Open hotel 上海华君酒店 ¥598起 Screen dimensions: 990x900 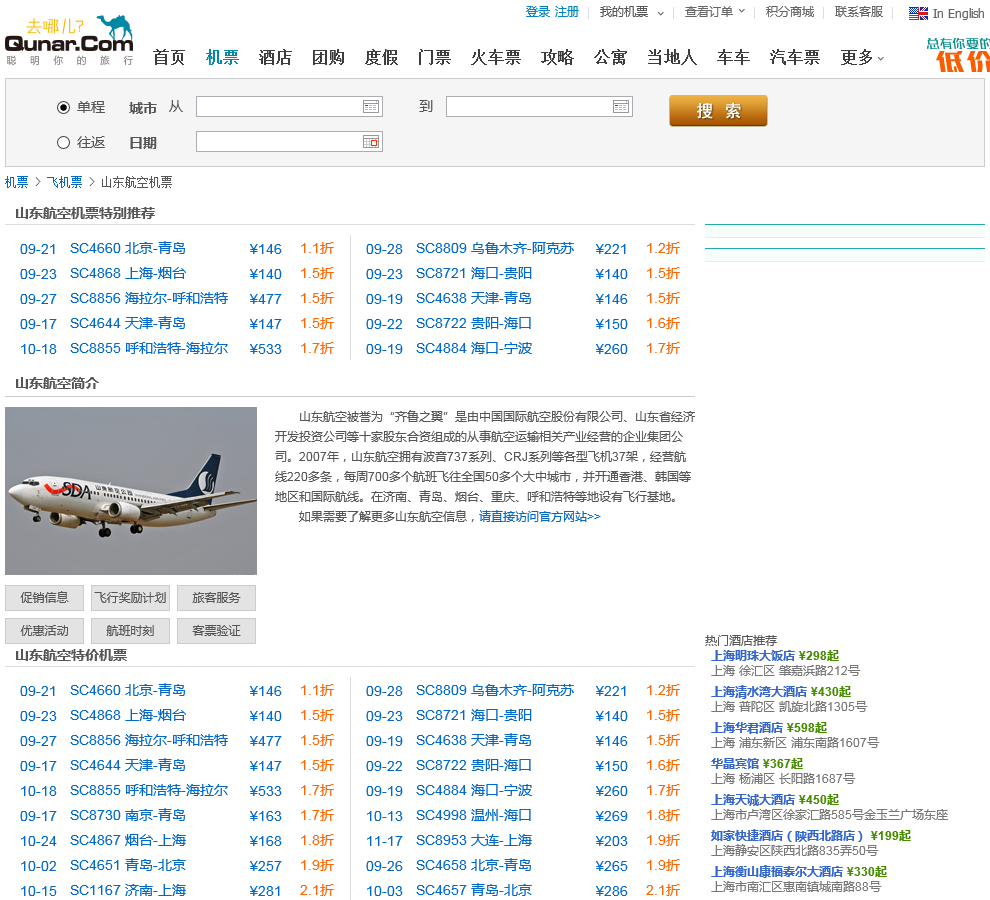769,728
